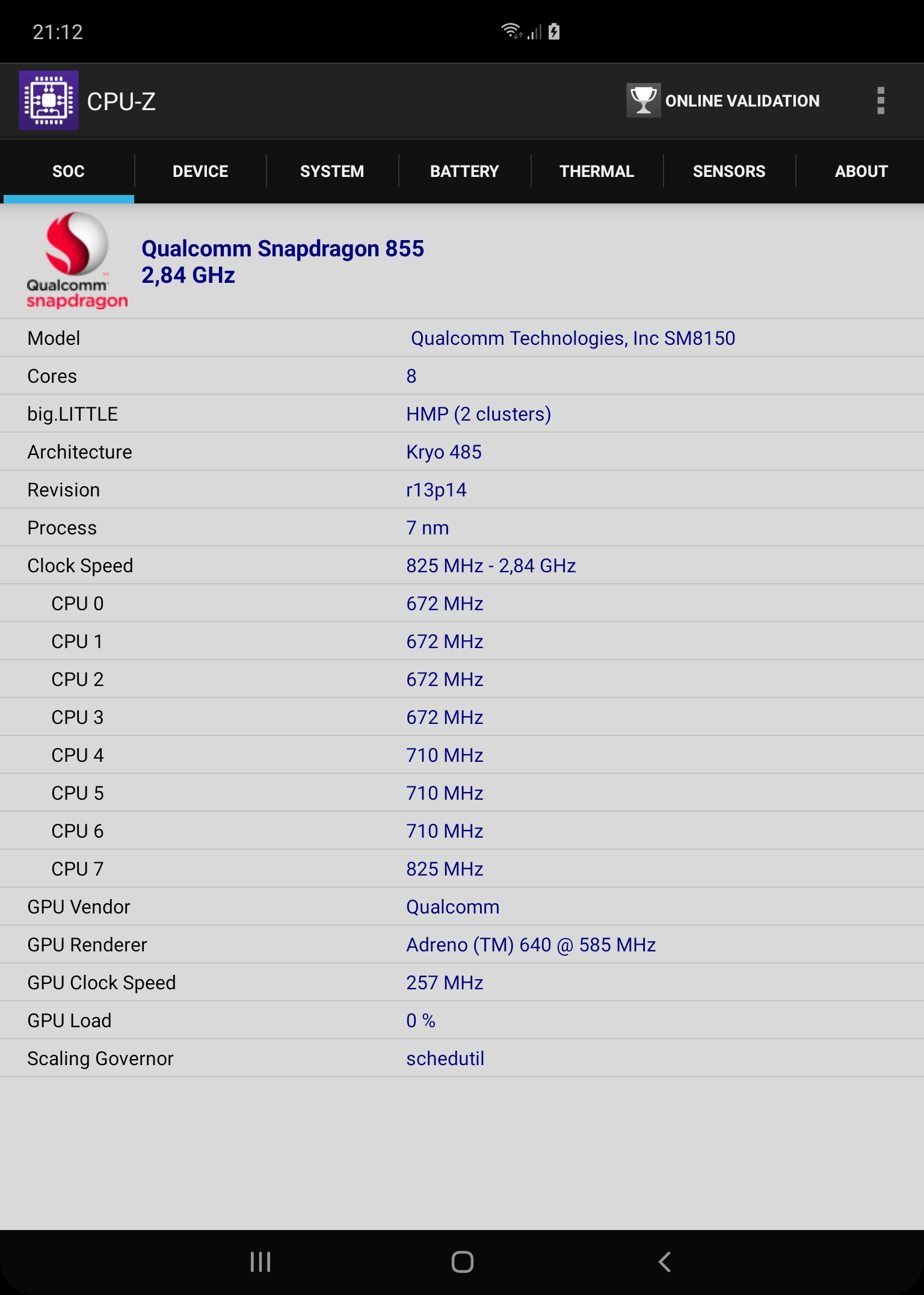The image size is (924, 1295).
Task: Tap the Architecture label
Action: tap(79, 452)
